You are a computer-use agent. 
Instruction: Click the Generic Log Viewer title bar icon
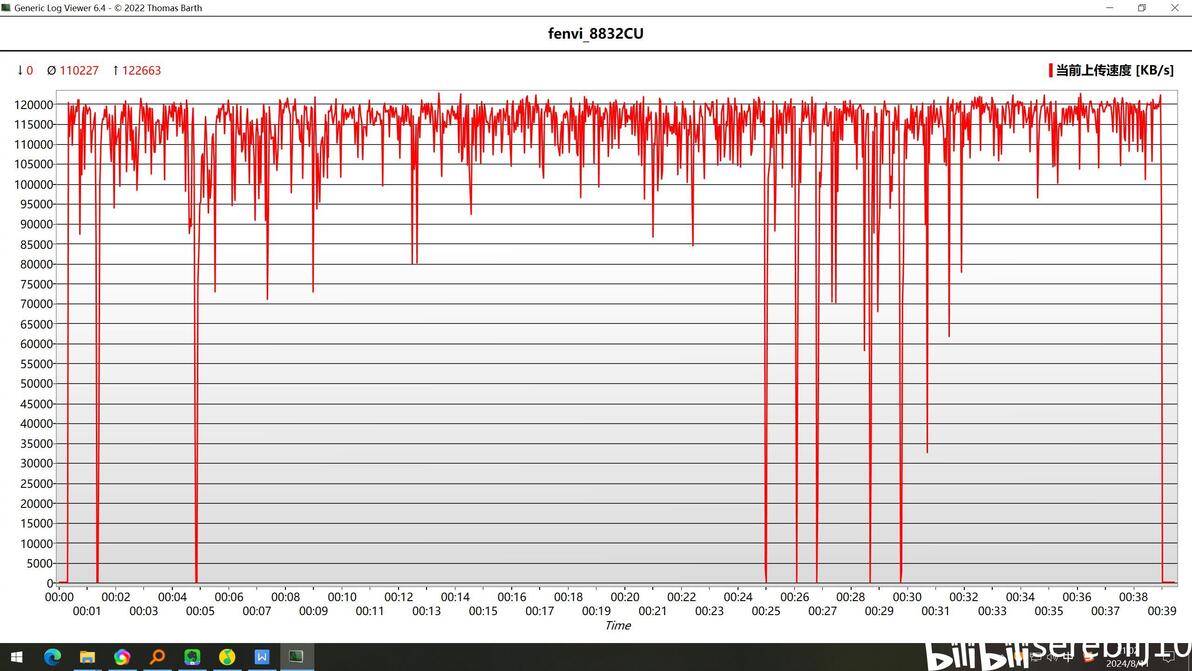6,8
